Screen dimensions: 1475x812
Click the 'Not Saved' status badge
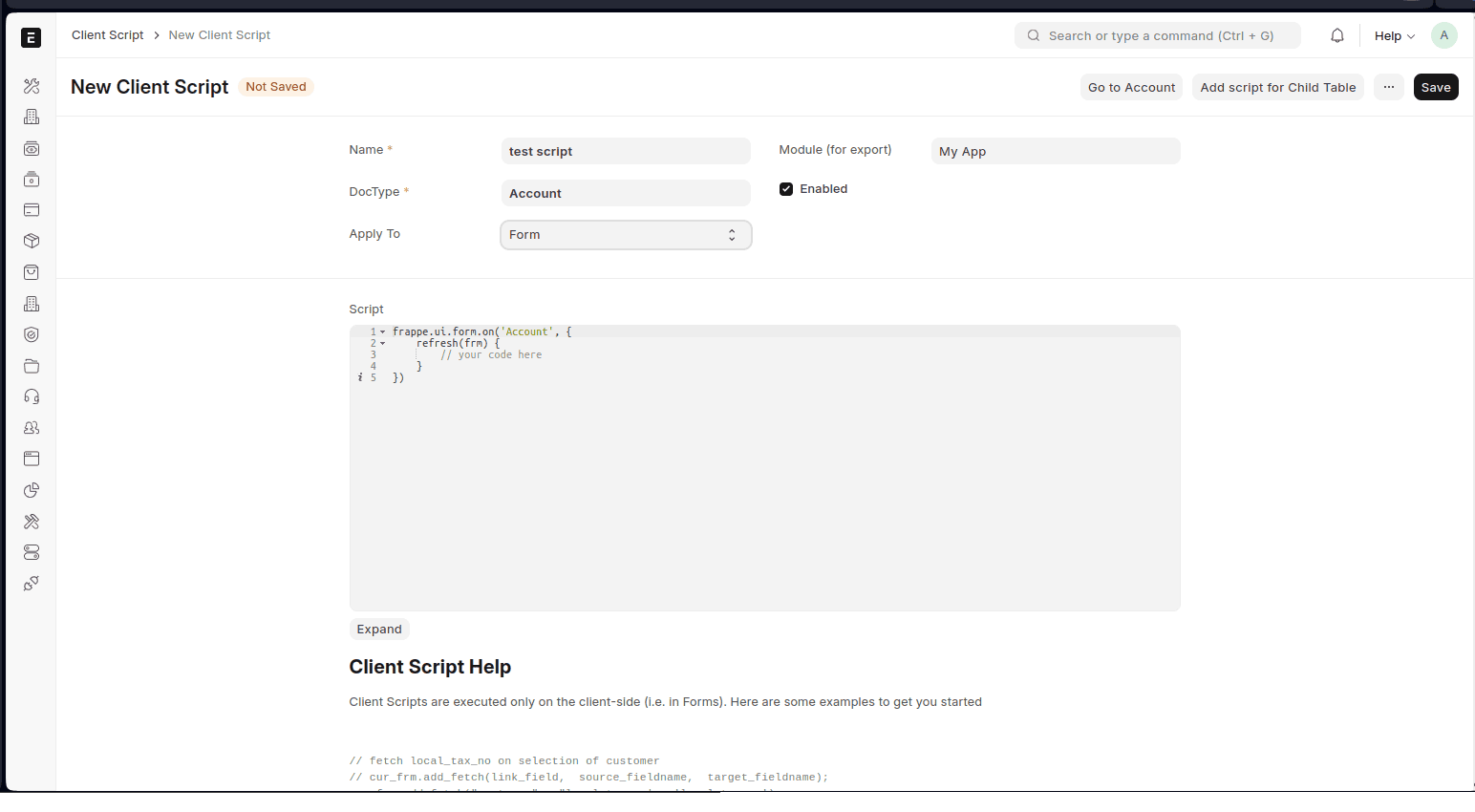(276, 87)
